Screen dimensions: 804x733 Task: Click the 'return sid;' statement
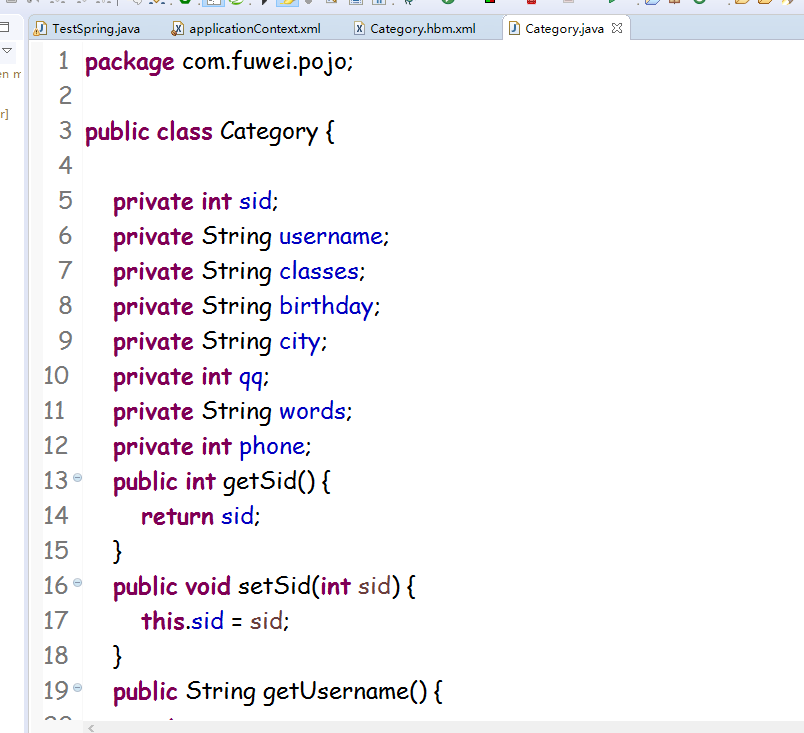(x=200, y=517)
